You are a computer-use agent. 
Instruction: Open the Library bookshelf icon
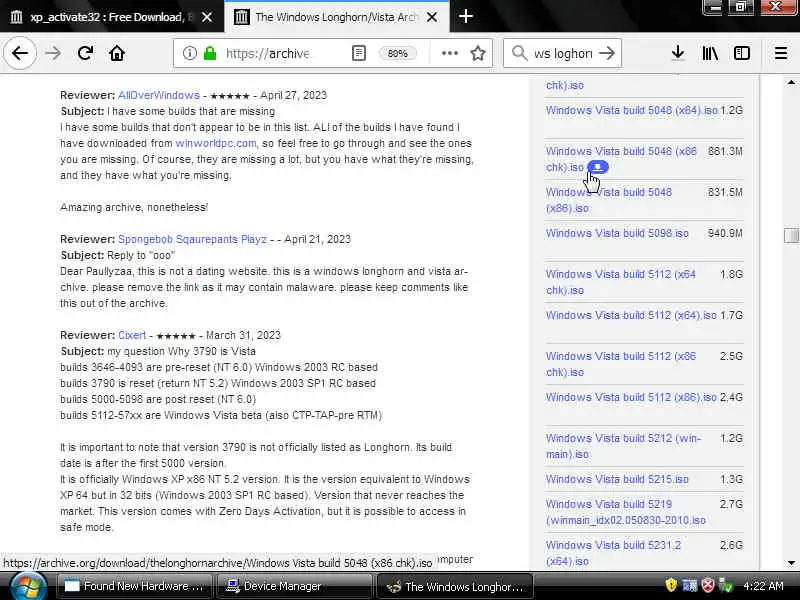[710, 53]
